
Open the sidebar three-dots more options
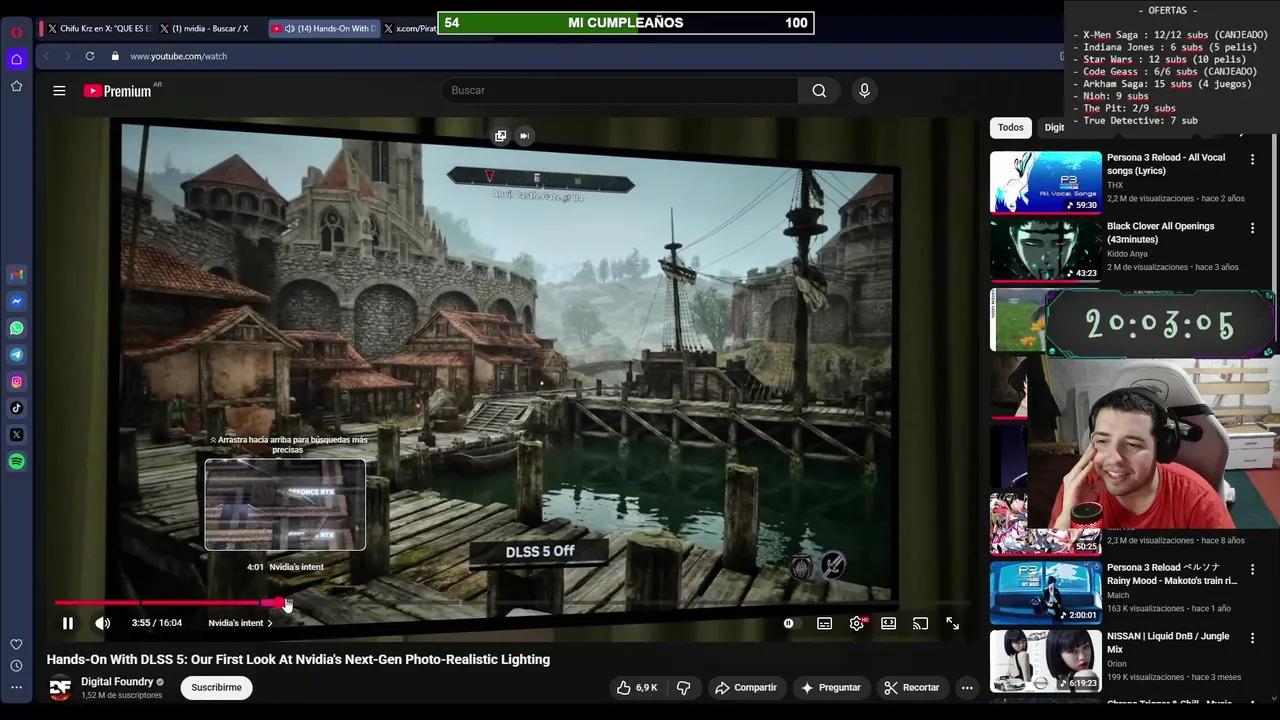[x=16, y=687]
